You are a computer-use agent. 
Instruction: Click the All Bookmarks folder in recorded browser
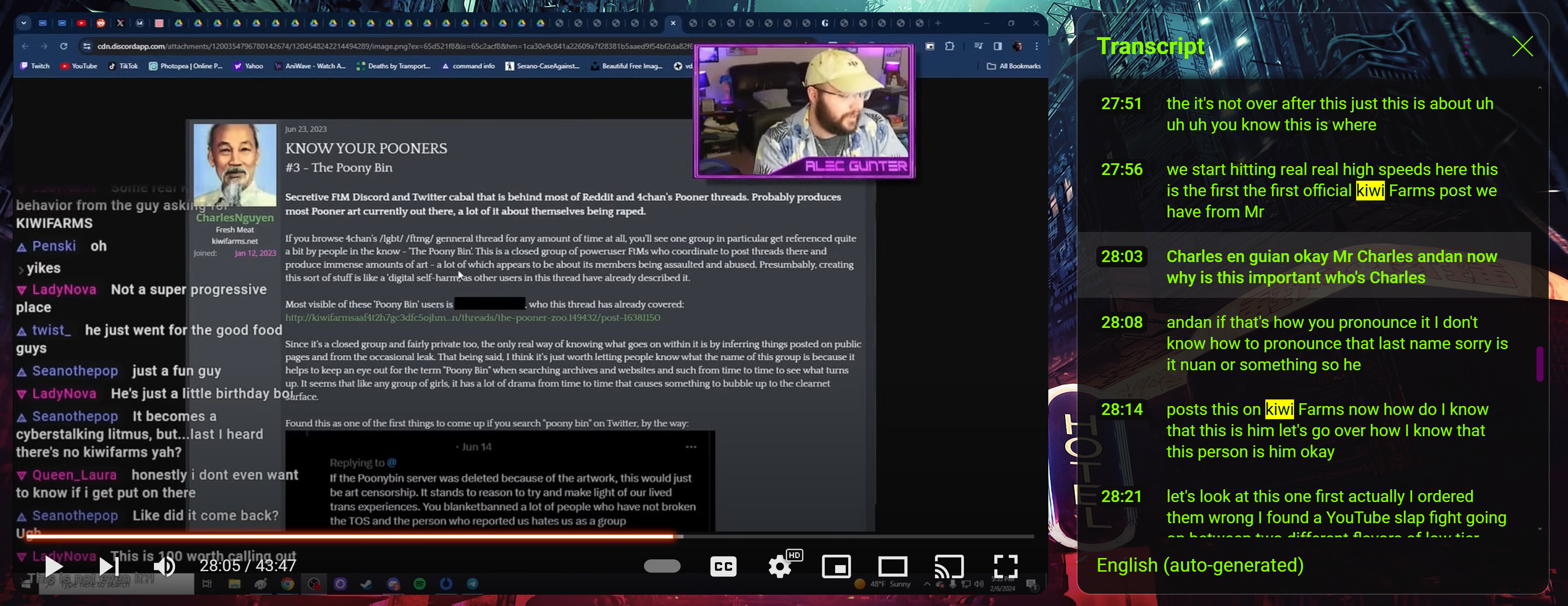pyautogui.click(x=1013, y=66)
